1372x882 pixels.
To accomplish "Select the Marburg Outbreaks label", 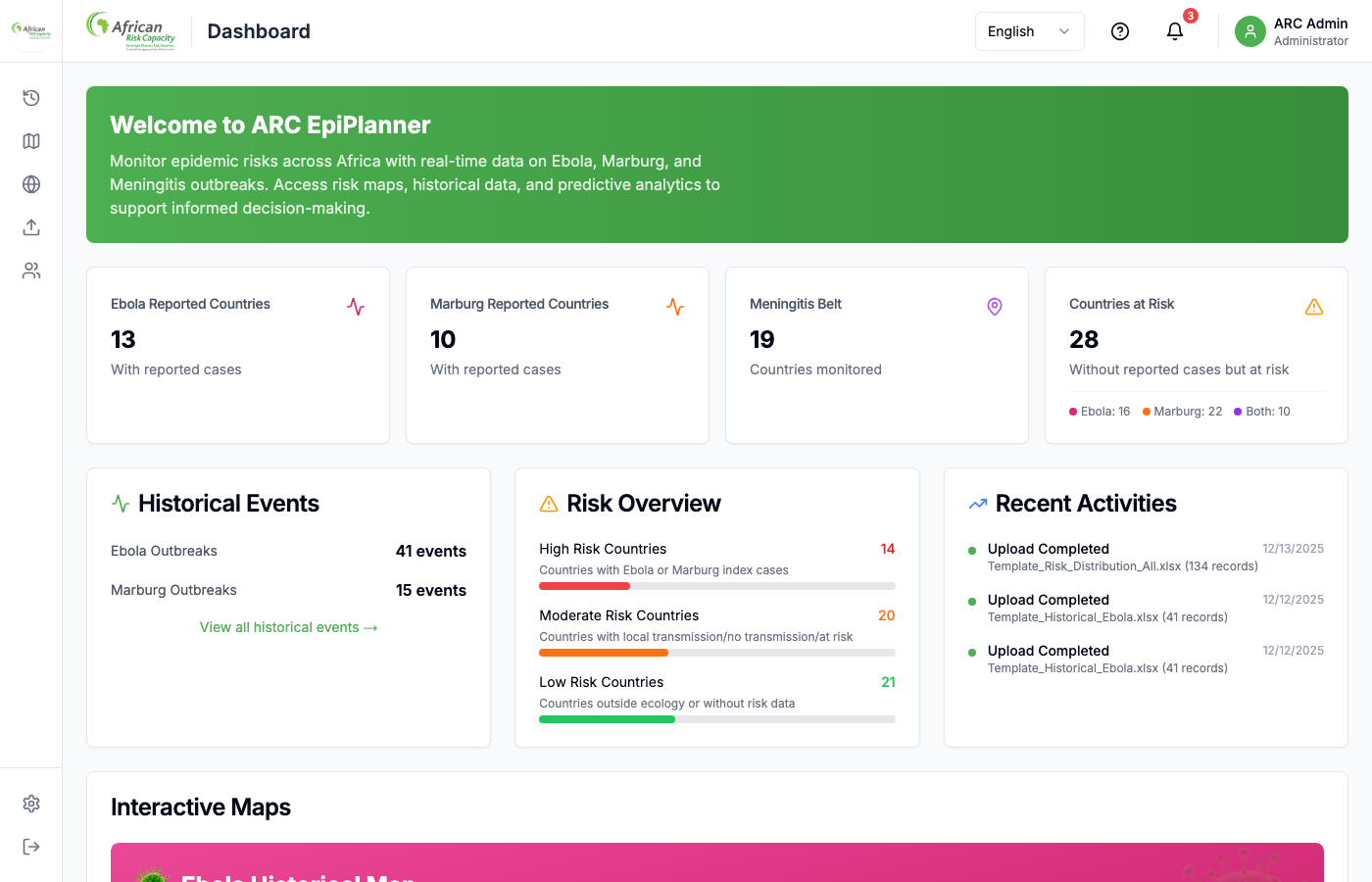I will [173, 590].
